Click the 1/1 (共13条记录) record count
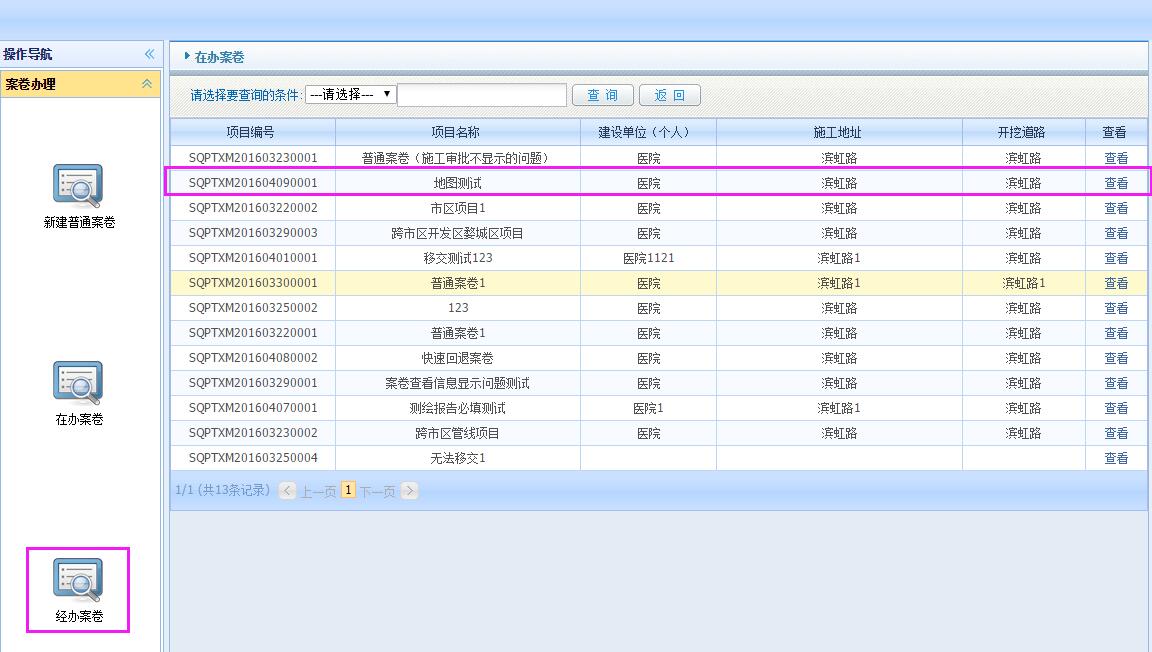The image size is (1152, 652). pos(223,490)
